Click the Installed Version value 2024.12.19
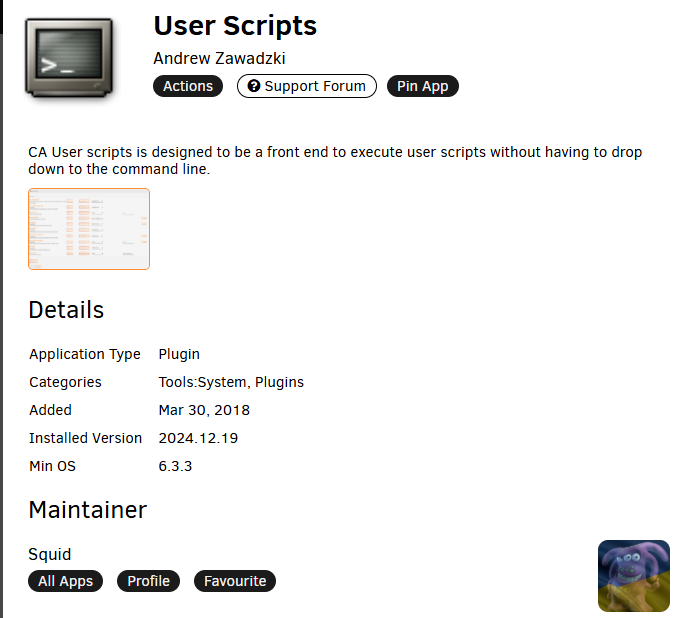693x618 pixels. point(198,438)
